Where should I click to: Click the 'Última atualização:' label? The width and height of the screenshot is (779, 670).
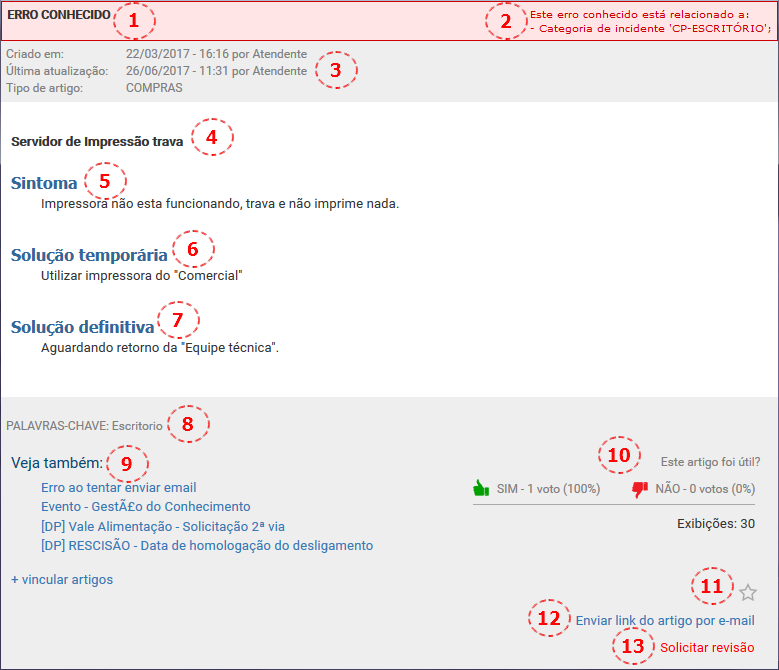pyautogui.click(x=57, y=71)
